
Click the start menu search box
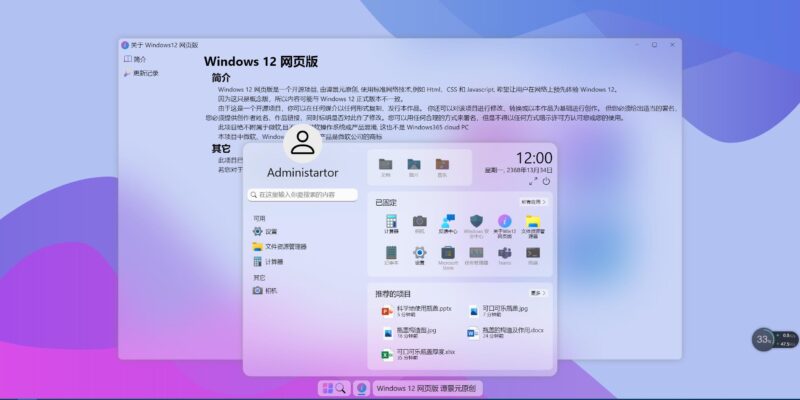click(x=303, y=195)
